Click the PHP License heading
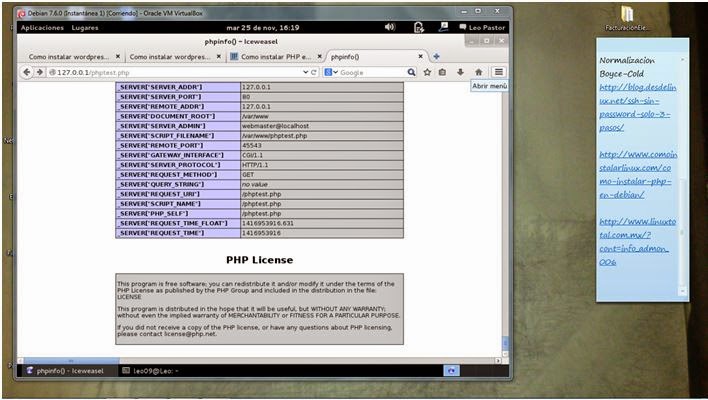 [260, 260]
